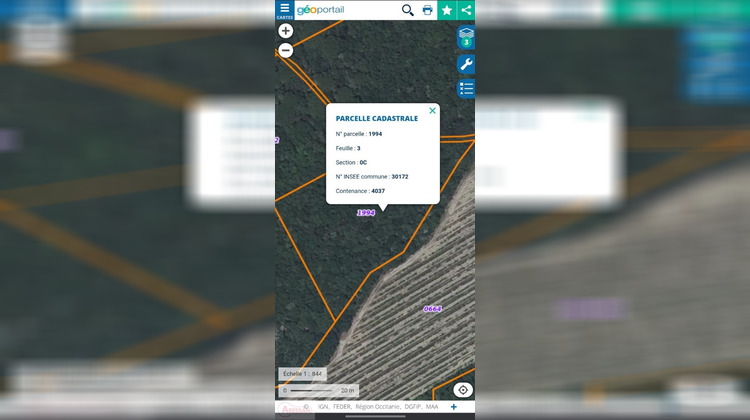Open the search magnifier tool
The width and height of the screenshot is (750, 420).
[408, 10]
